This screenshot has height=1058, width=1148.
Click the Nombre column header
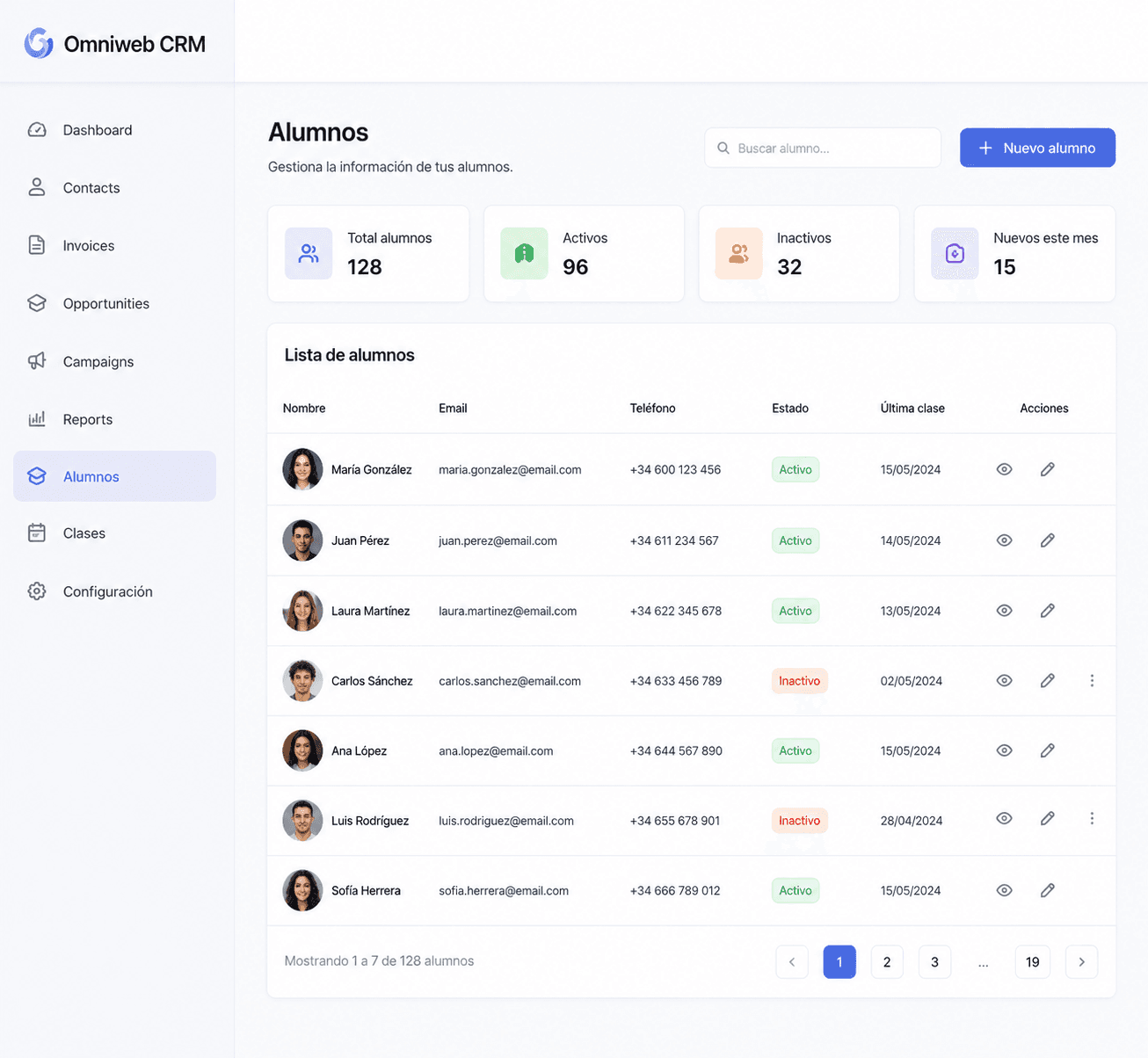[304, 409]
